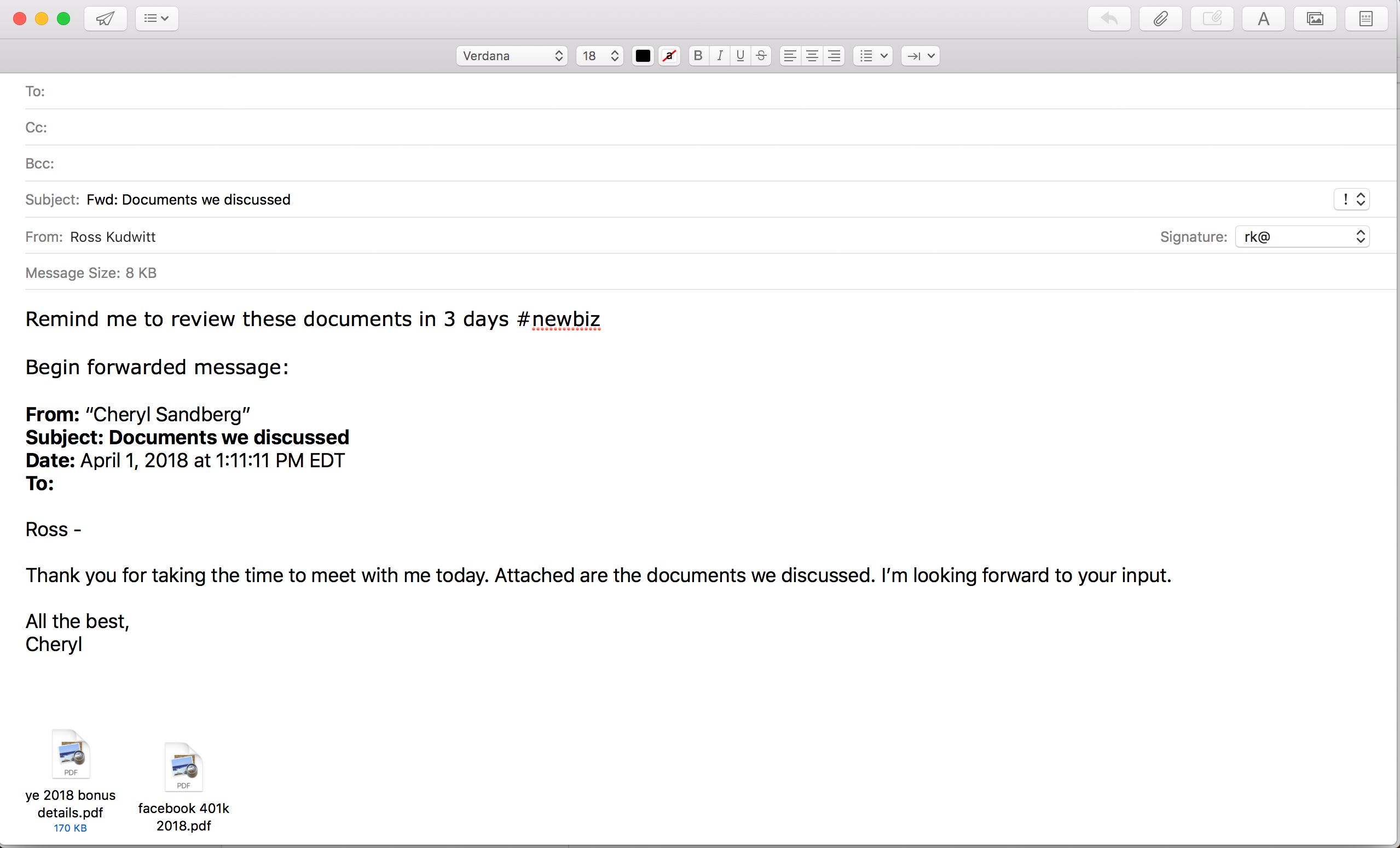Center align text button
The image size is (1400, 848).
812,56
